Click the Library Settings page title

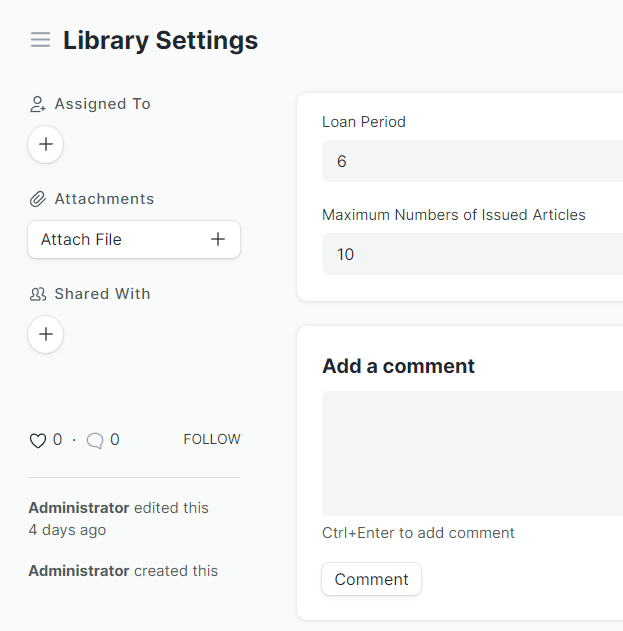point(160,40)
